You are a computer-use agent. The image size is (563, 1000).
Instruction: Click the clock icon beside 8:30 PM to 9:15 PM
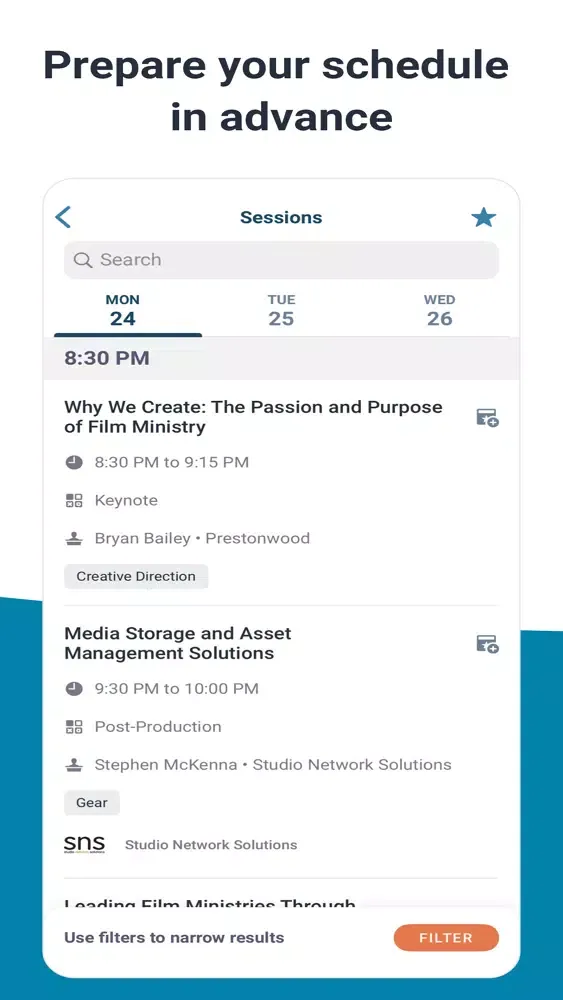(x=75, y=462)
